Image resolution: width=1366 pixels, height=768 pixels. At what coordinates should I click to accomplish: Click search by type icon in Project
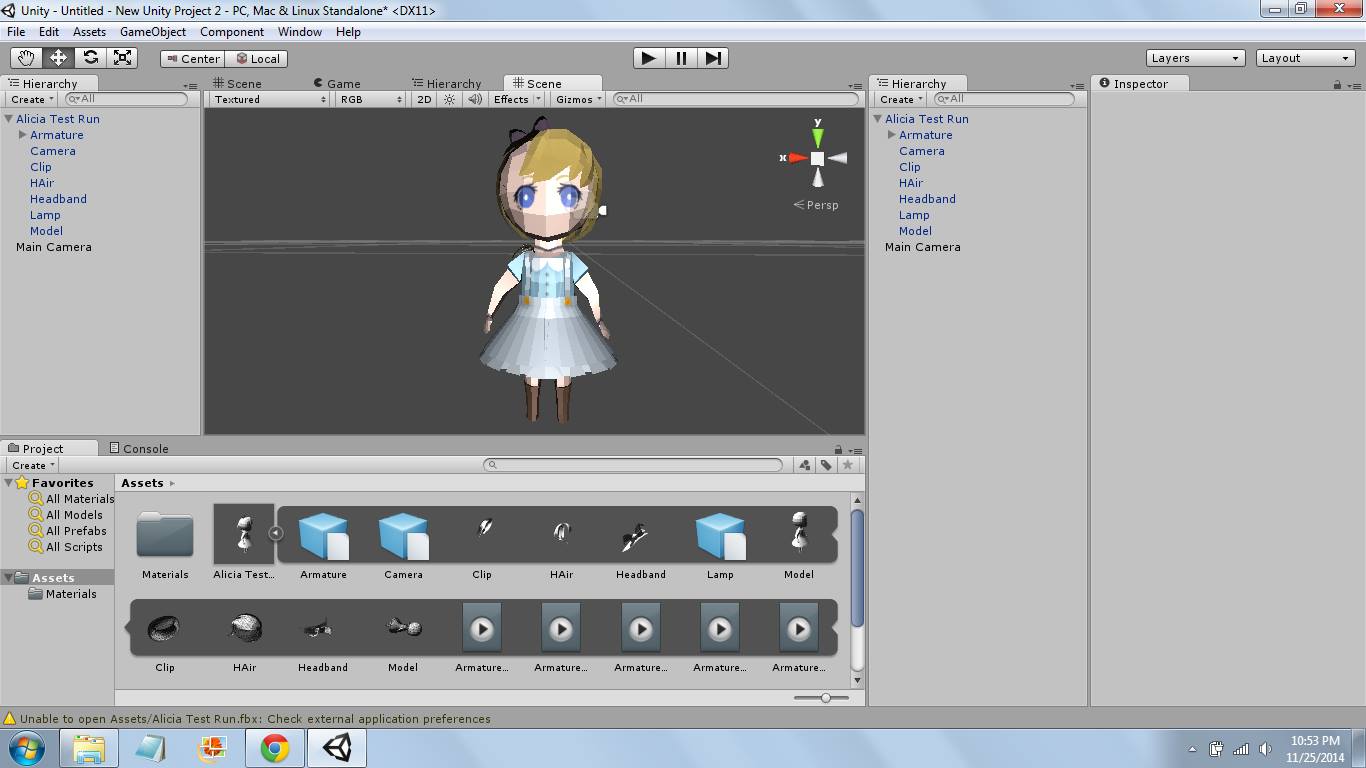(805, 465)
